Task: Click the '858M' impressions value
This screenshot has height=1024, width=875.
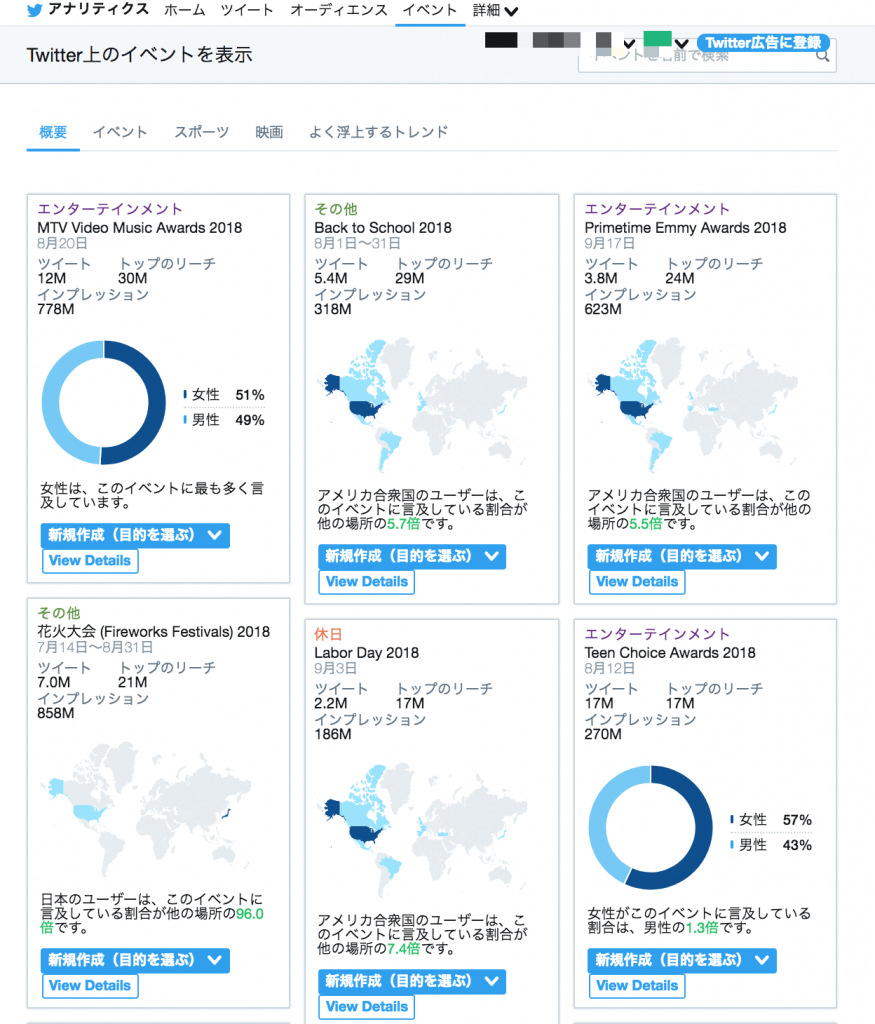Action: coord(56,714)
